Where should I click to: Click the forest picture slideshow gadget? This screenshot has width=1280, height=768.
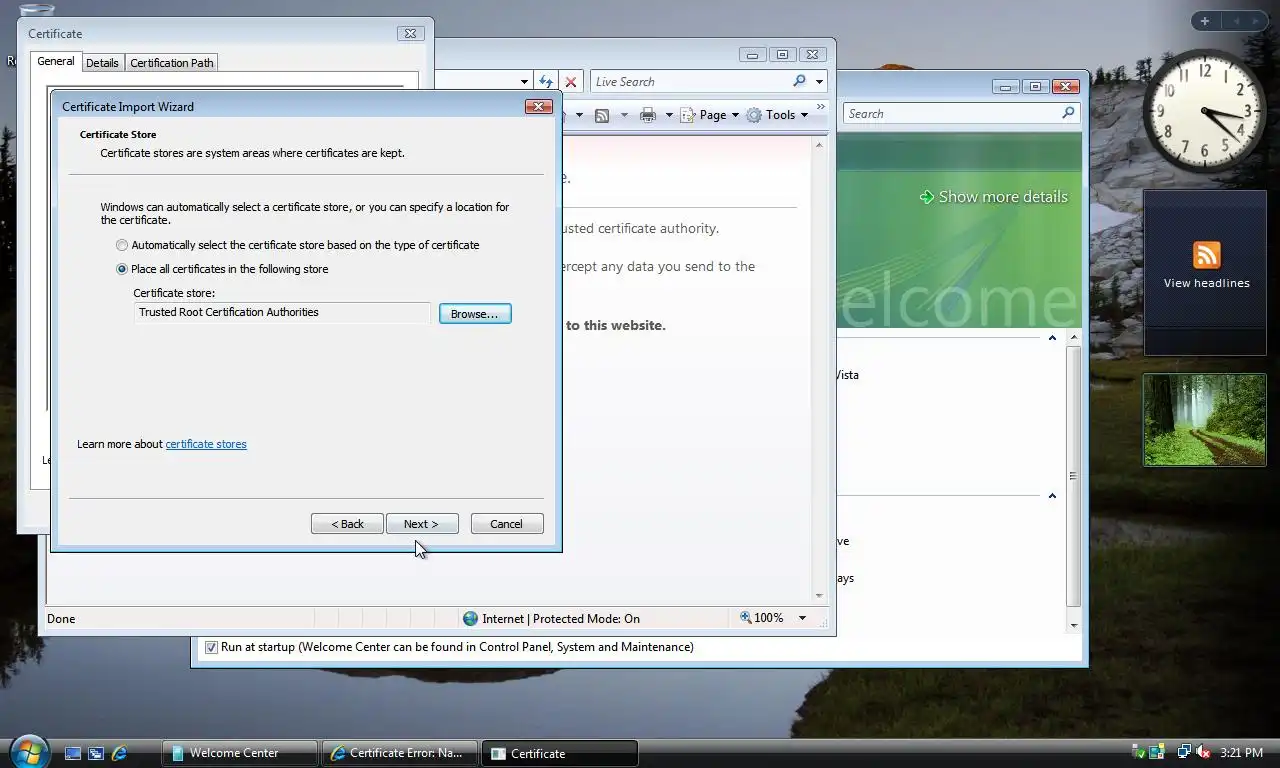(x=1205, y=420)
